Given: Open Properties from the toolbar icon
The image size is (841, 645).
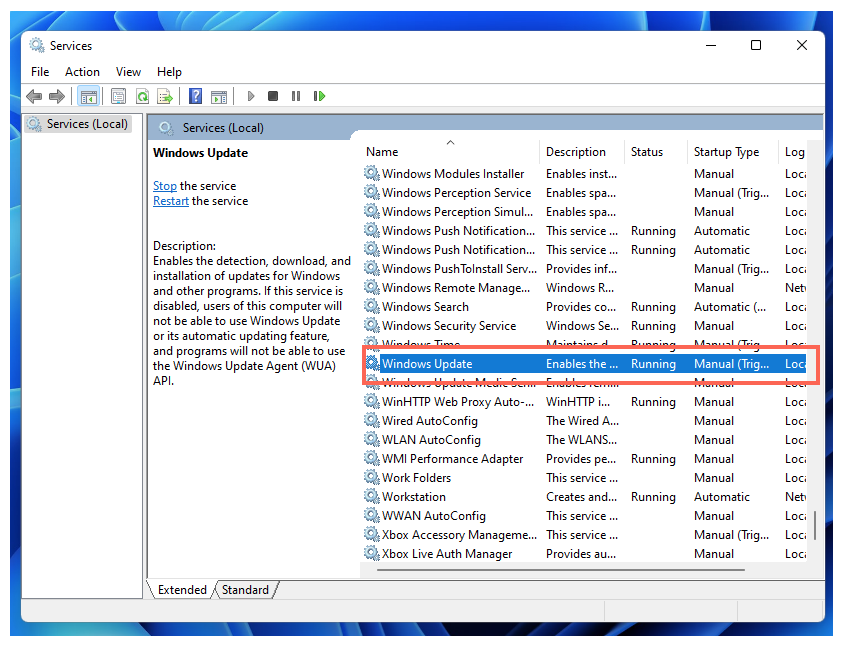Looking at the screenshot, I should [x=118, y=97].
